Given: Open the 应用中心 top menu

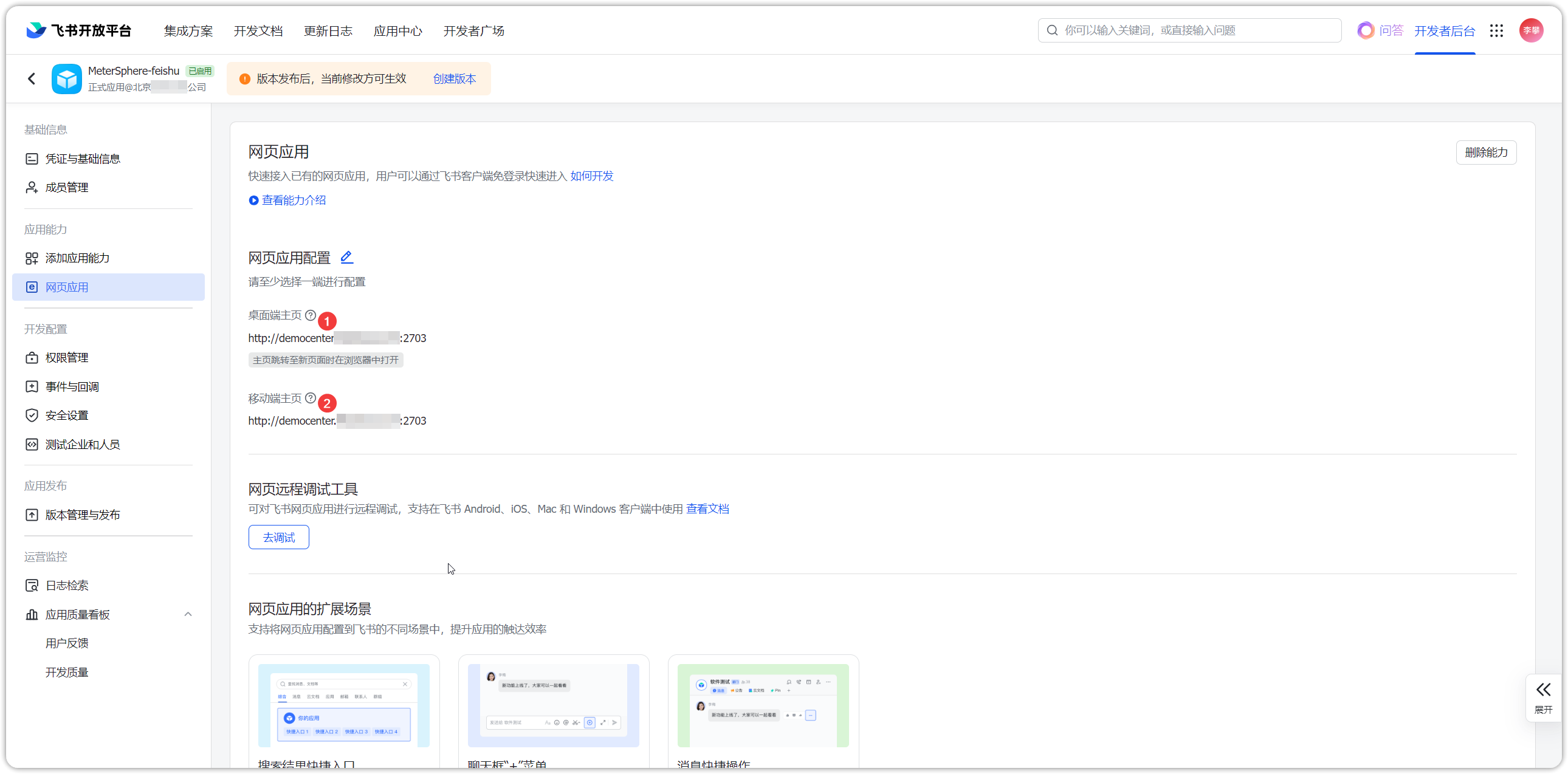Looking at the screenshot, I should [397, 31].
